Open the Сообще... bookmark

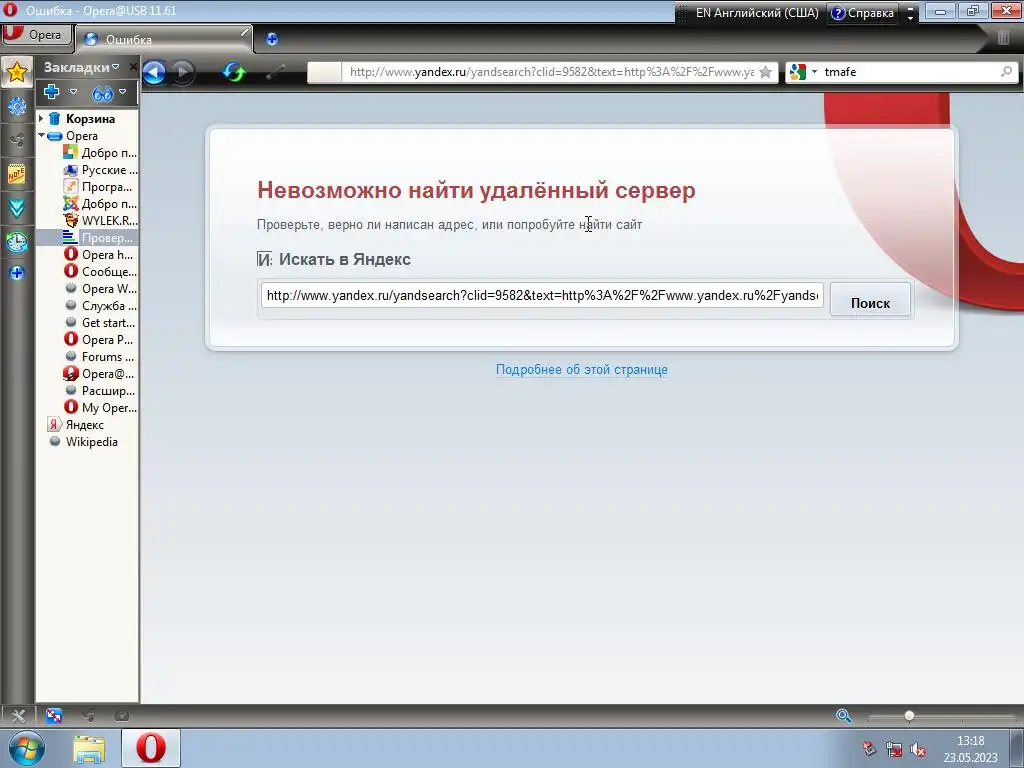[101, 272]
